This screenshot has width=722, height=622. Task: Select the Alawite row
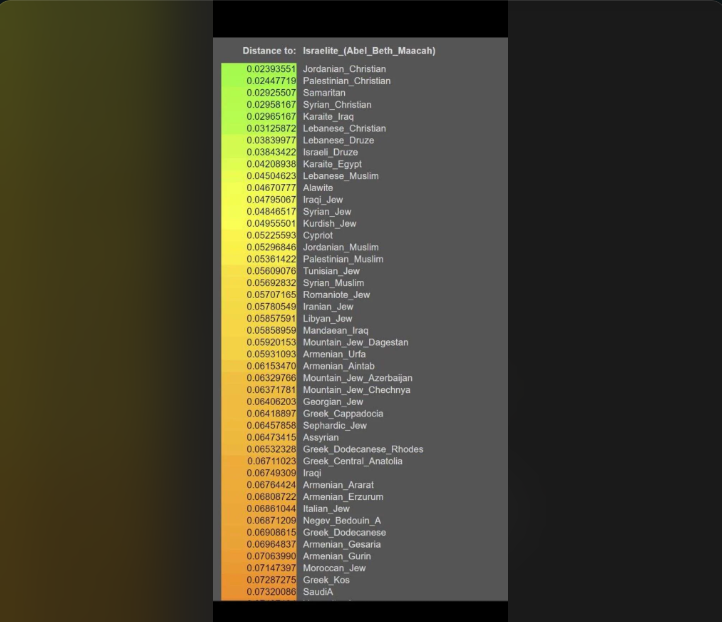318,188
